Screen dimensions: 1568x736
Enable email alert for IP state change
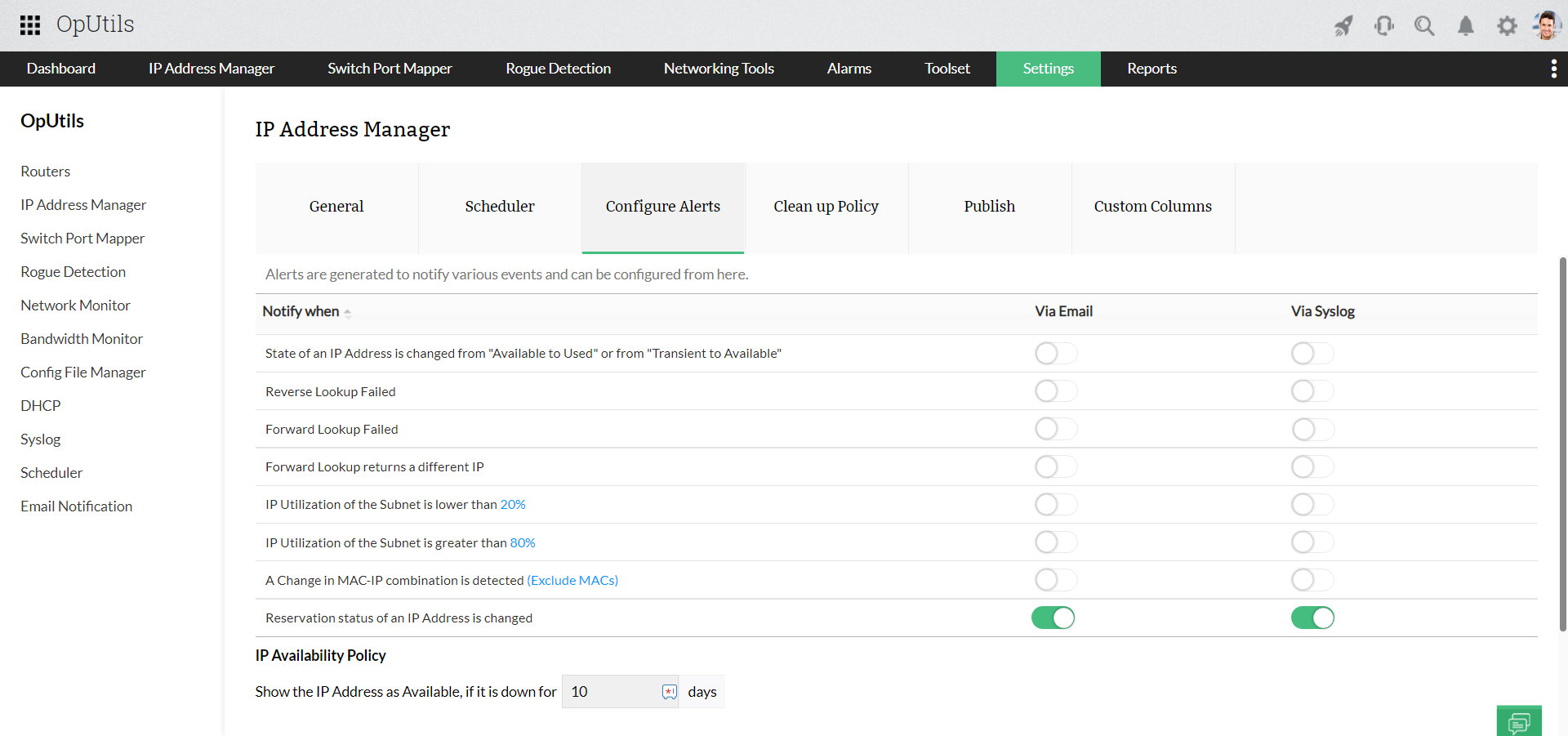(x=1056, y=354)
